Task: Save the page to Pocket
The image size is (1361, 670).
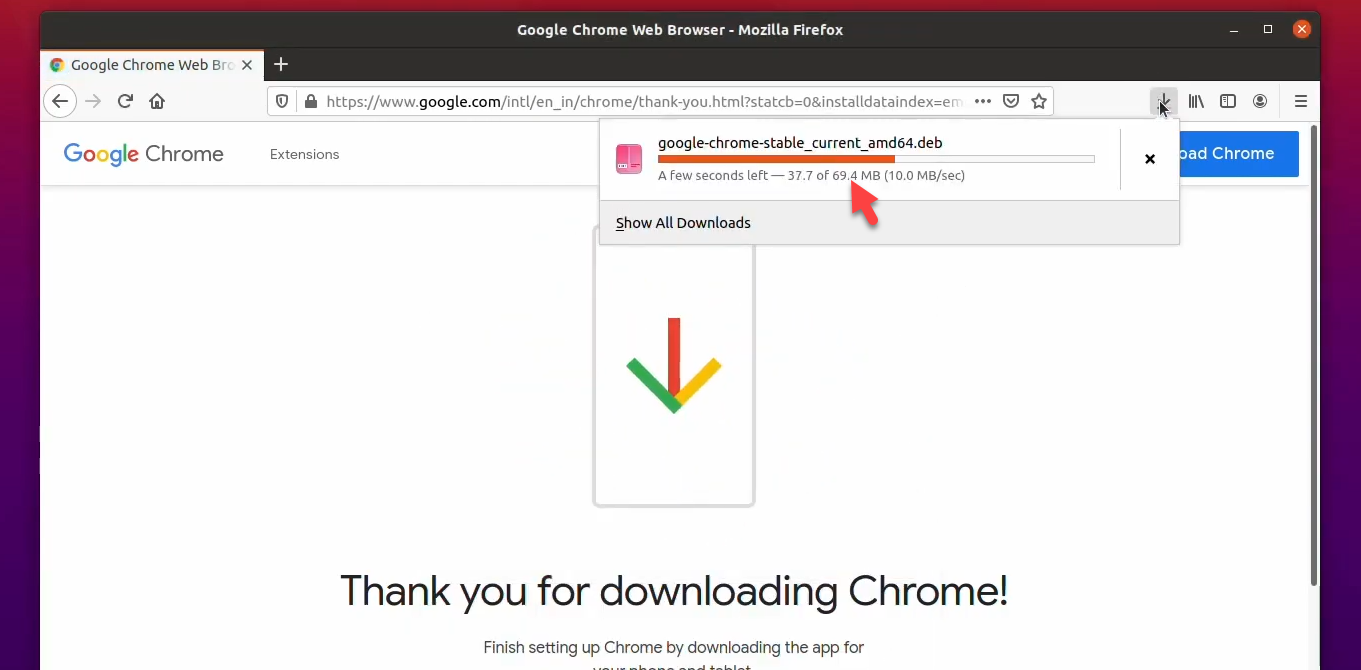Action: [1011, 101]
